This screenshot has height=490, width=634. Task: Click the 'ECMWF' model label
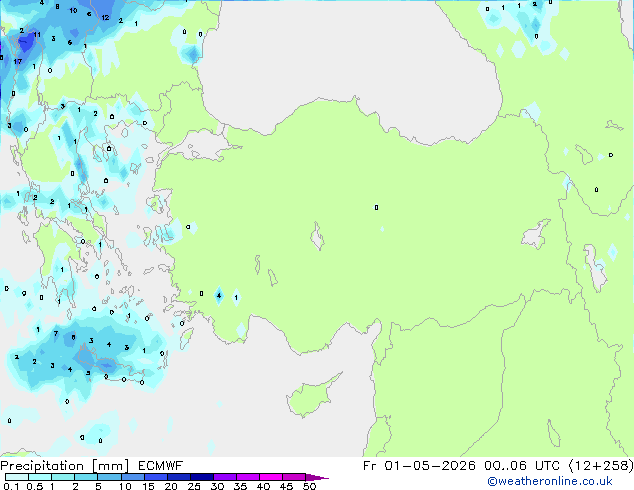(x=161, y=466)
